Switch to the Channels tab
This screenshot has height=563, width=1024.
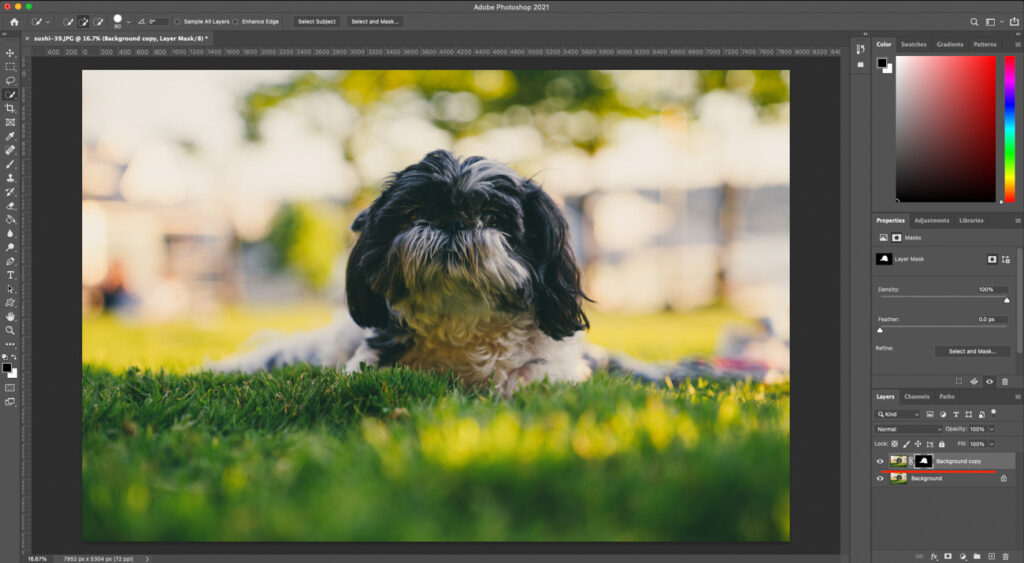click(x=916, y=396)
